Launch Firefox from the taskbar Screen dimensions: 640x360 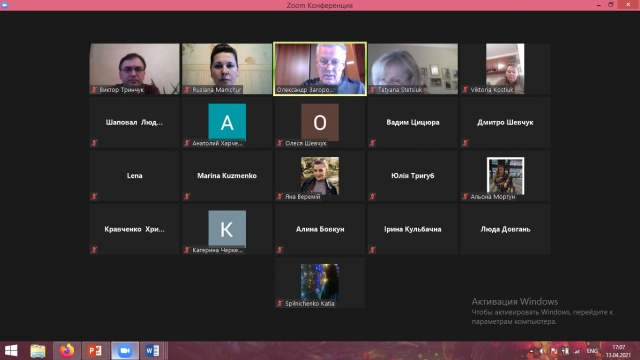(x=67, y=351)
